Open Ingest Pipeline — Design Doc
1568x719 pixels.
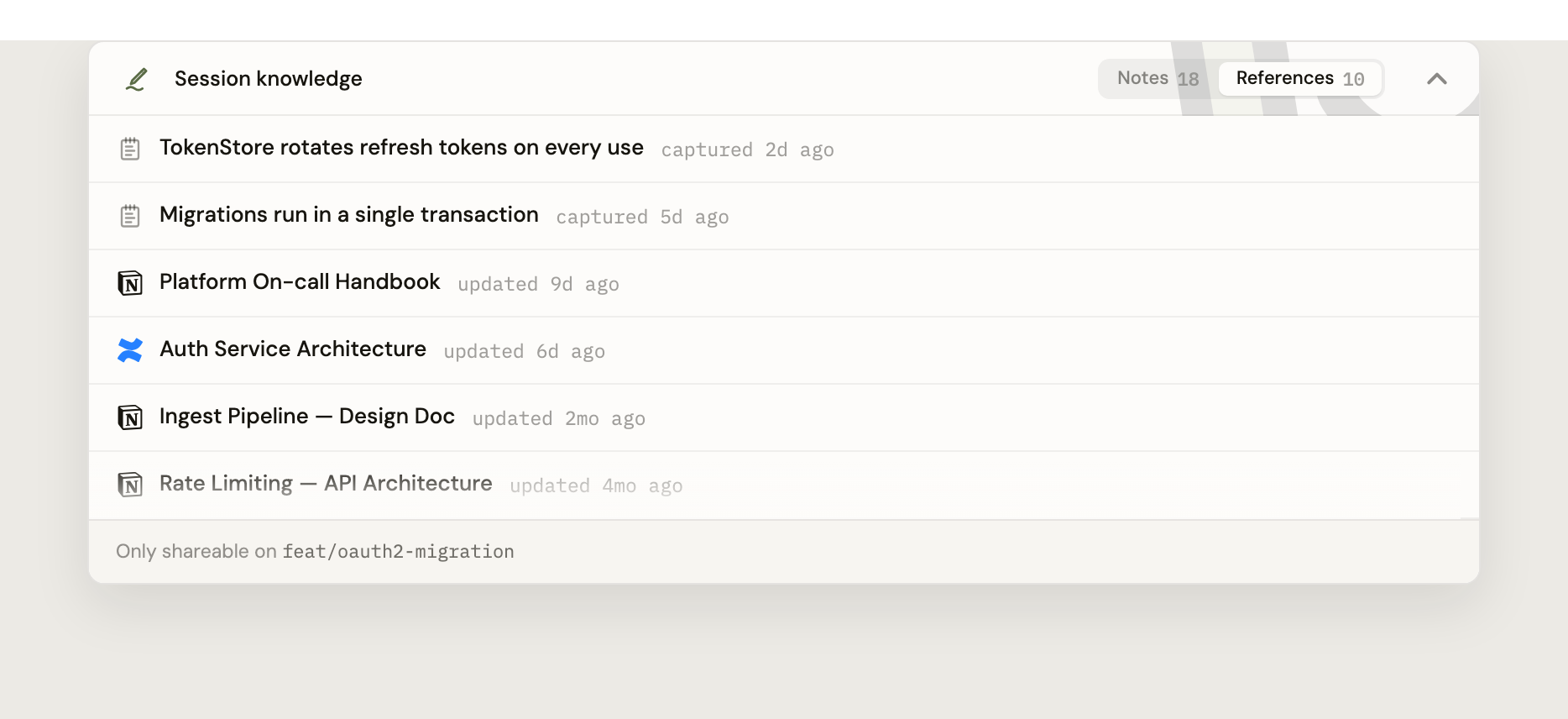click(x=307, y=417)
